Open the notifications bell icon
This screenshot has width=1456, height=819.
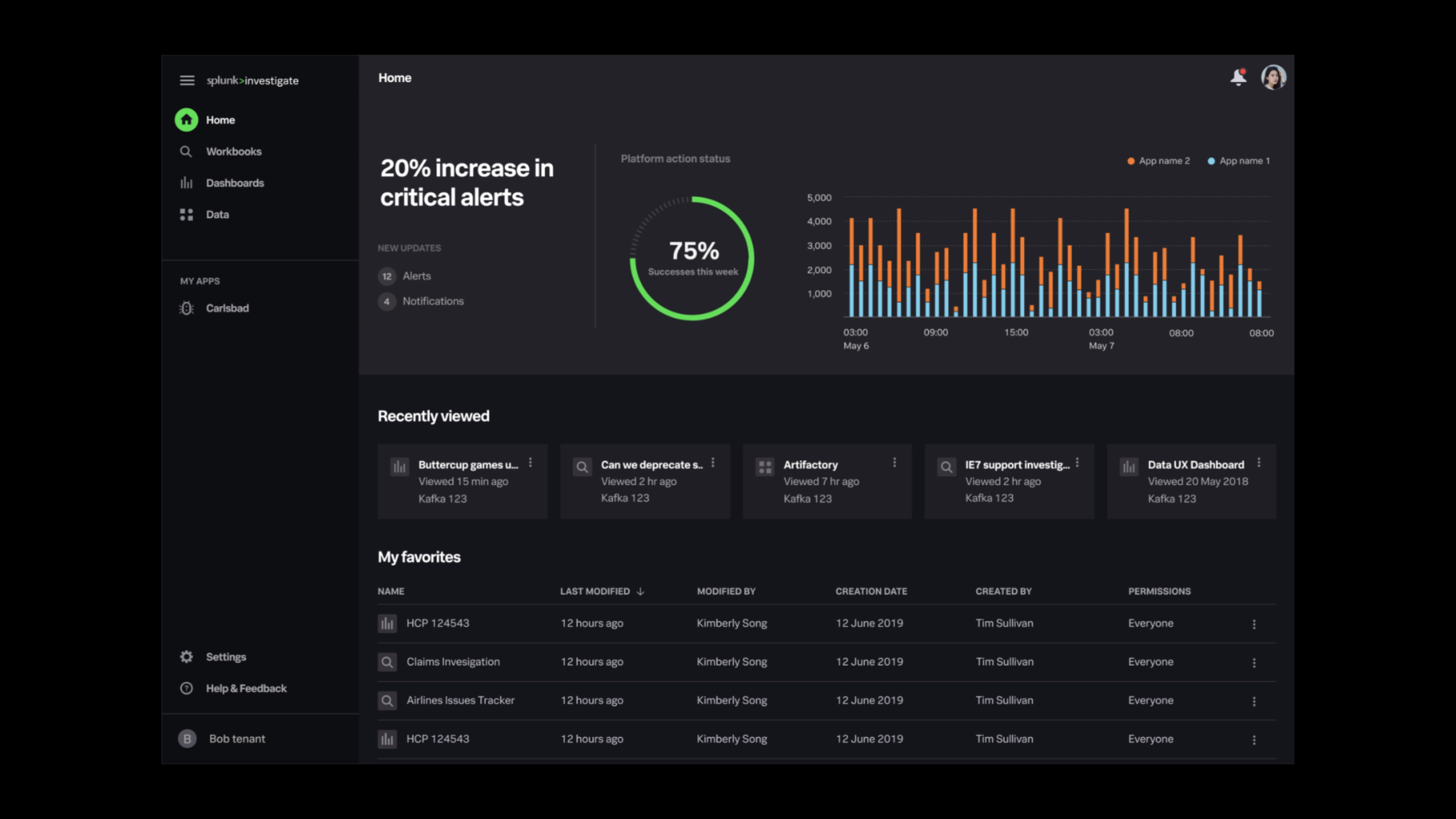click(1238, 77)
